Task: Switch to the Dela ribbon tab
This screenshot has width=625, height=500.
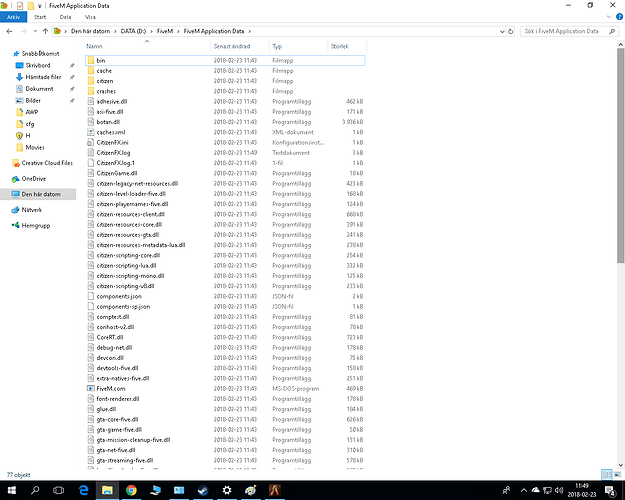Action: [x=65, y=17]
